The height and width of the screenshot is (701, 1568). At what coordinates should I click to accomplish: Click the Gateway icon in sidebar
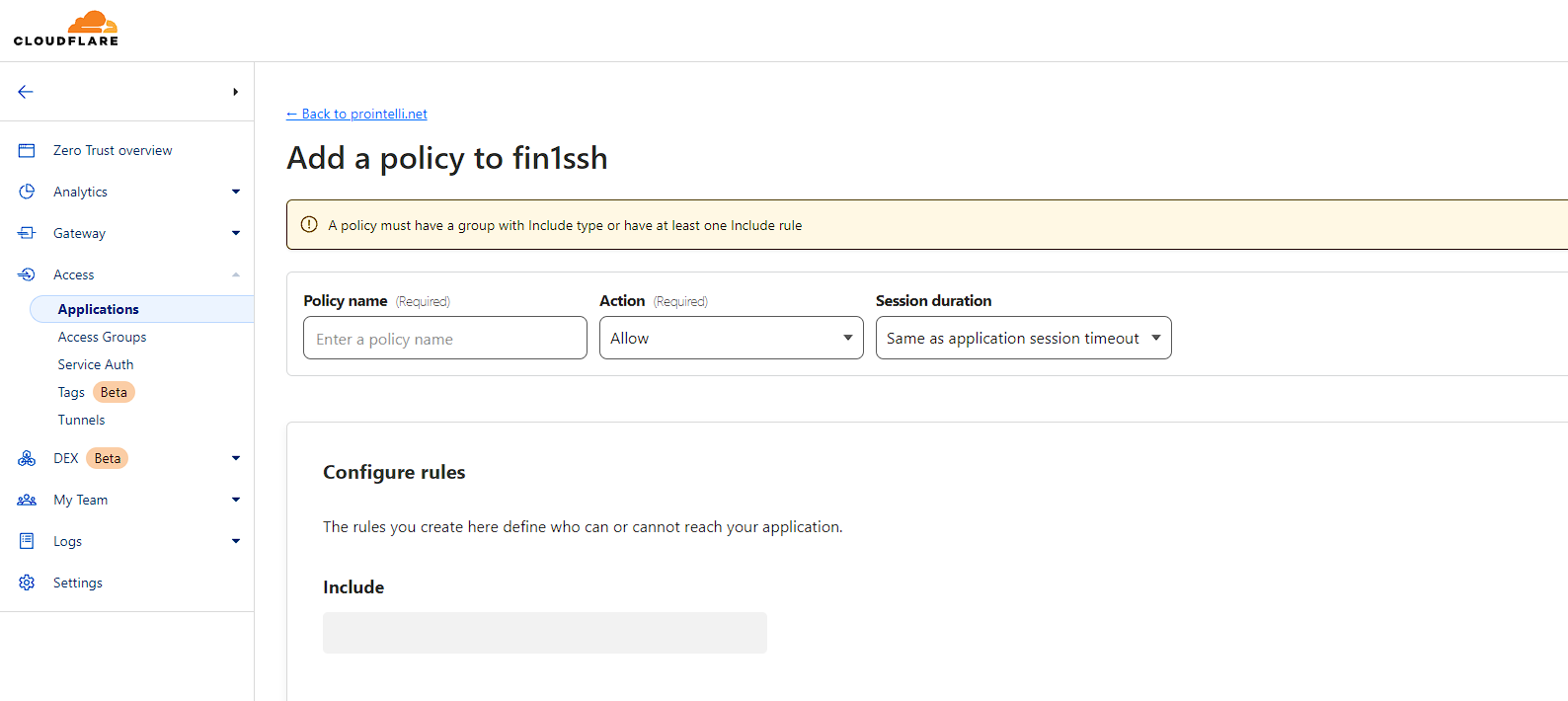[27, 233]
